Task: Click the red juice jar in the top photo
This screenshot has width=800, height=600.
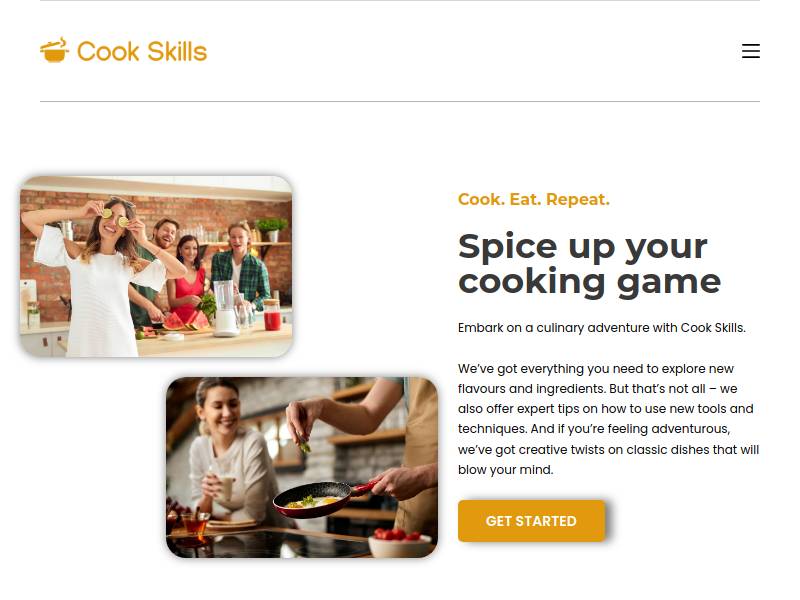Action: click(x=272, y=315)
